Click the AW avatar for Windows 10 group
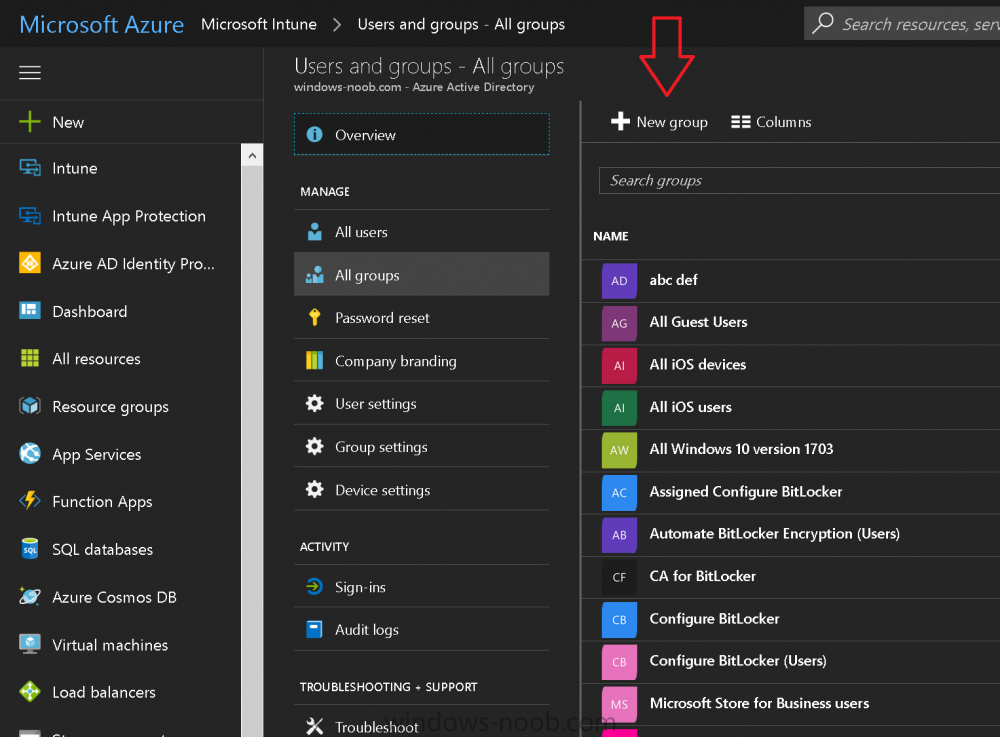 pyautogui.click(x=619, y=450)
